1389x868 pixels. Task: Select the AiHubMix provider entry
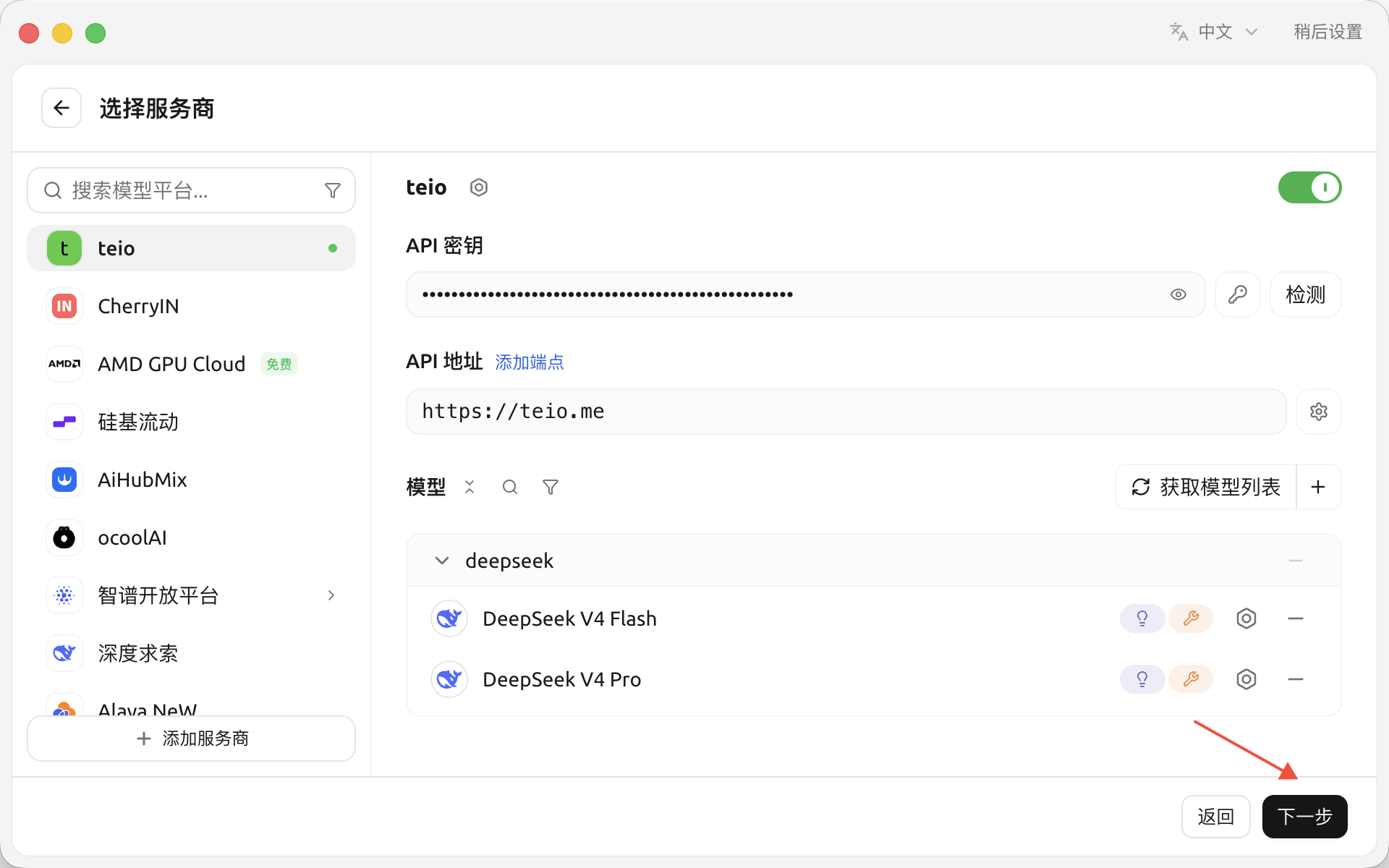pos(191,480)
